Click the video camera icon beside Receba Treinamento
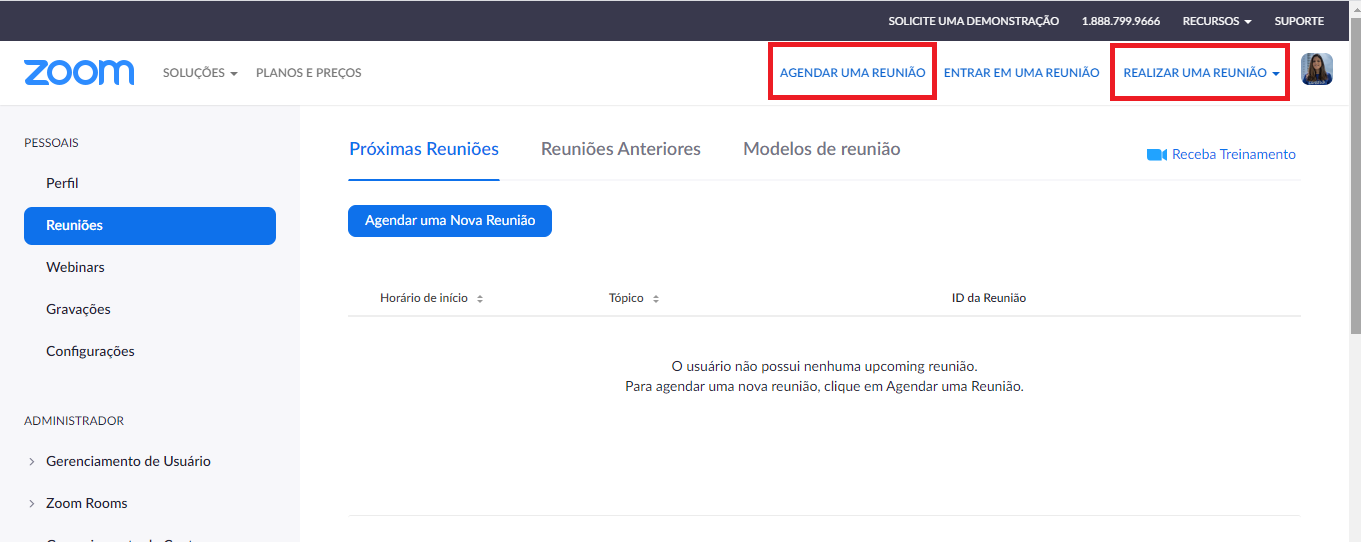1361x542 pixels. (x=1156, y=155)
